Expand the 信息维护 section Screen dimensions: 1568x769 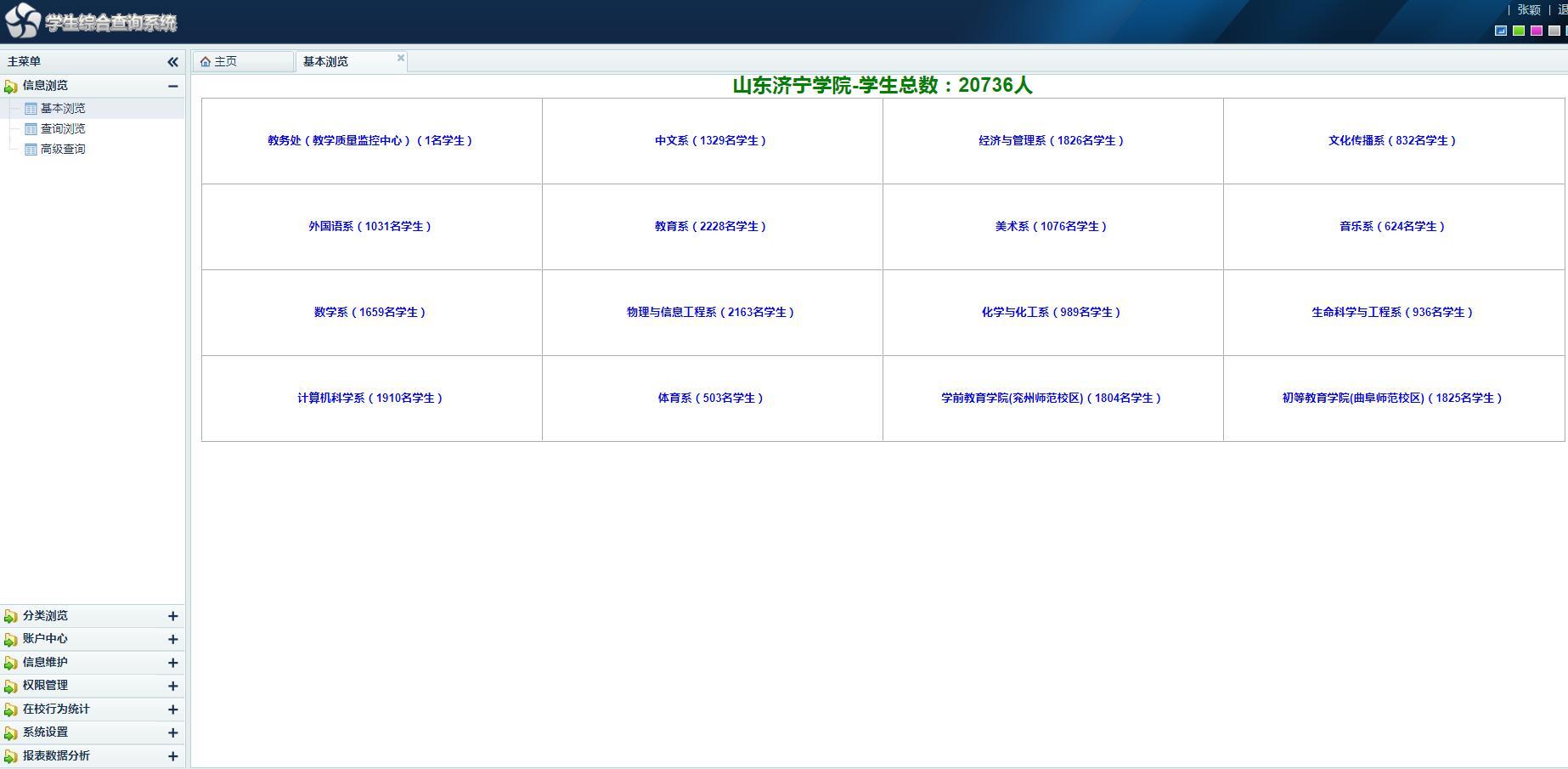click(x=172, y=663)
